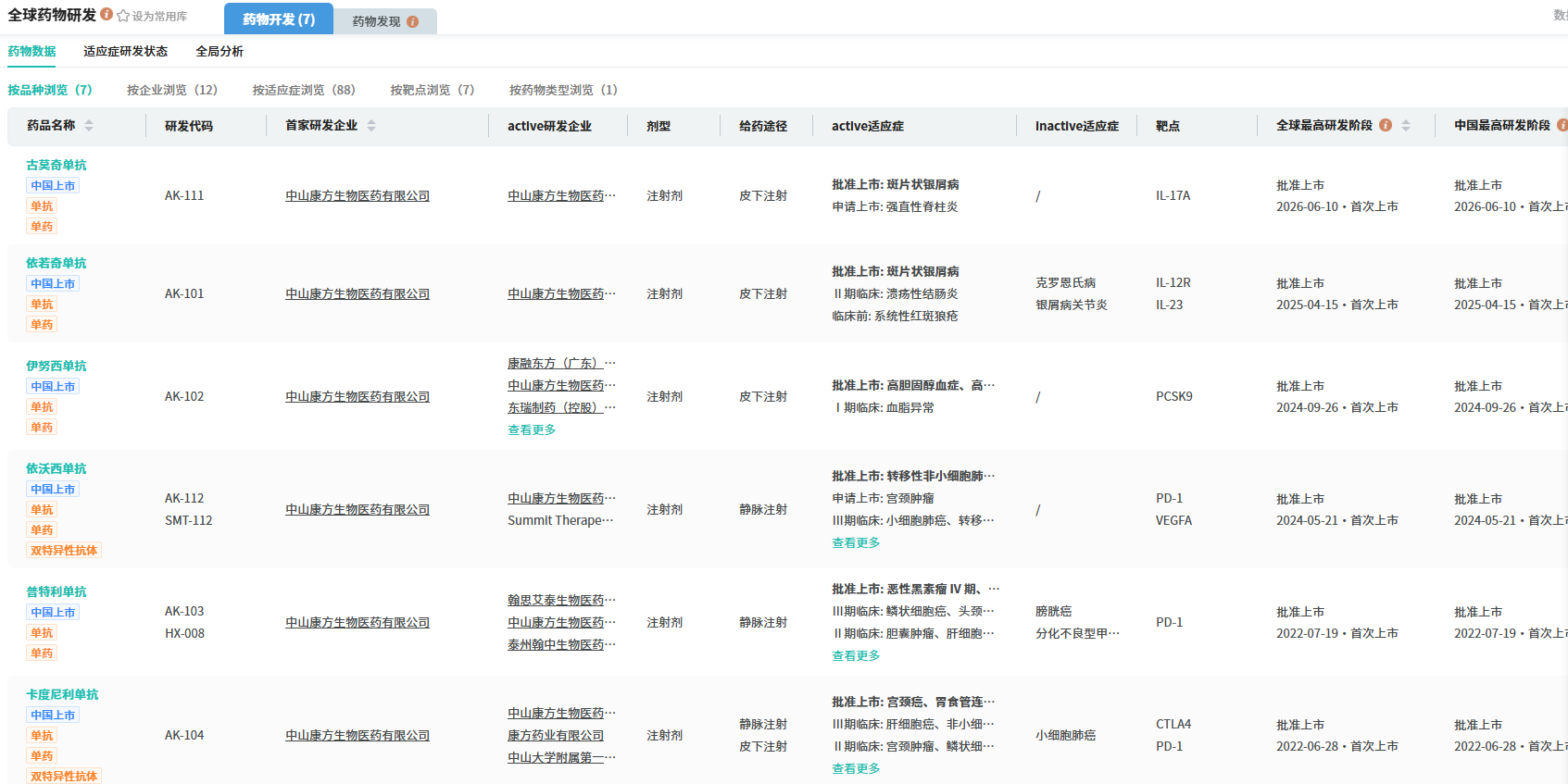Select code cell SMT-112

tap(189, 520)
